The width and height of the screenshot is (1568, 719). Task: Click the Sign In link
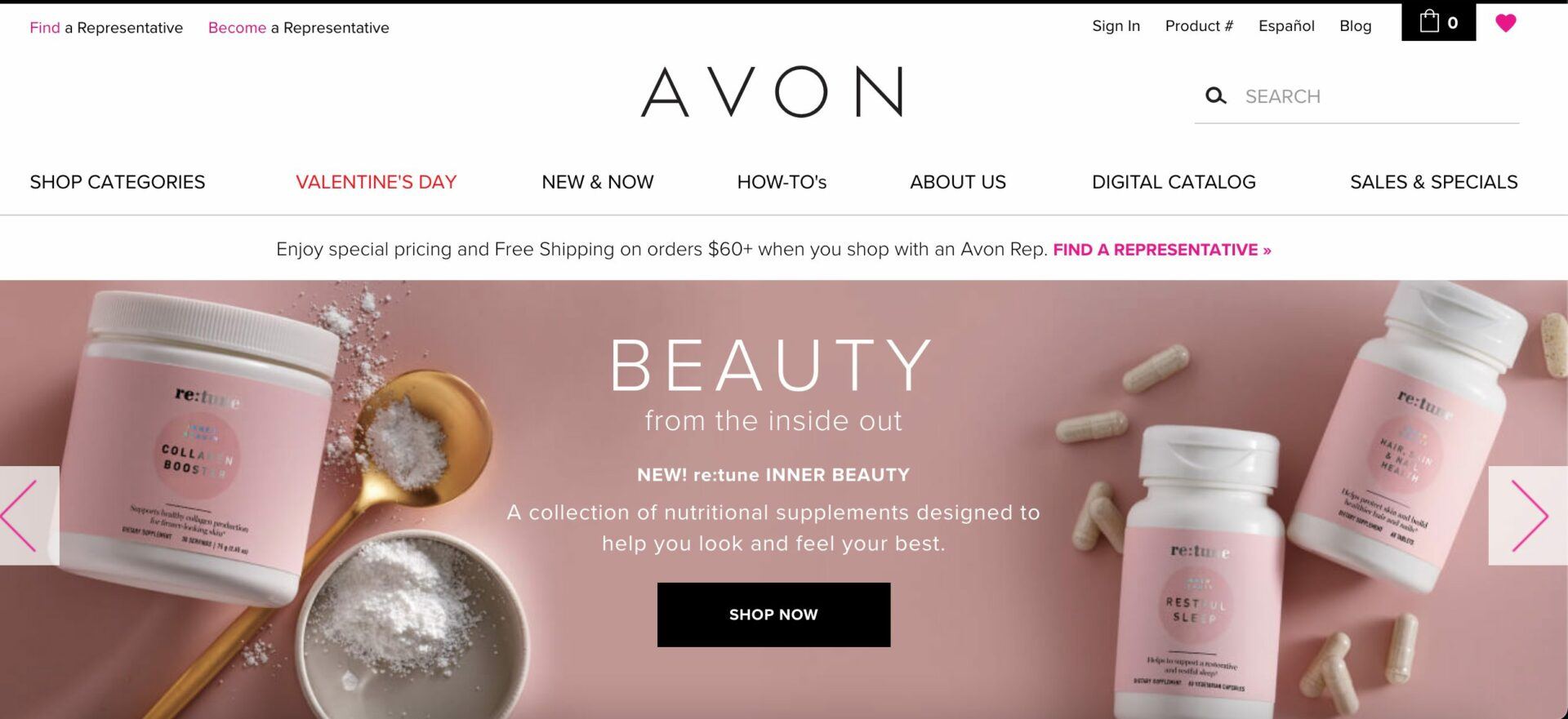(1116, 26)
